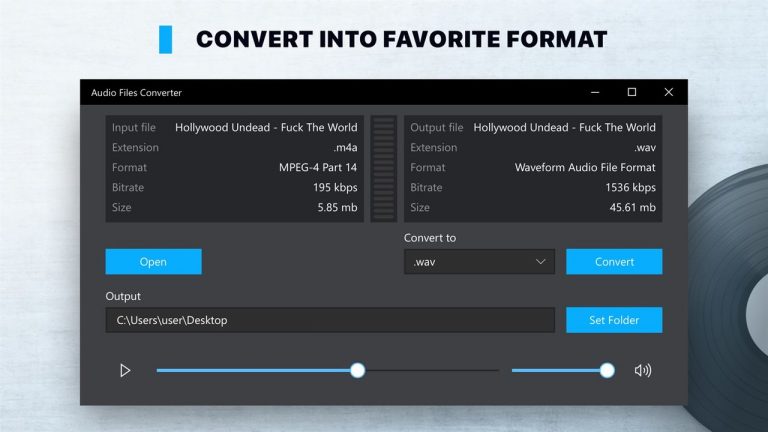The width and height of the screenshot is (768, 432).
Task: Click the Output folder path field
Action: [330, 320]
